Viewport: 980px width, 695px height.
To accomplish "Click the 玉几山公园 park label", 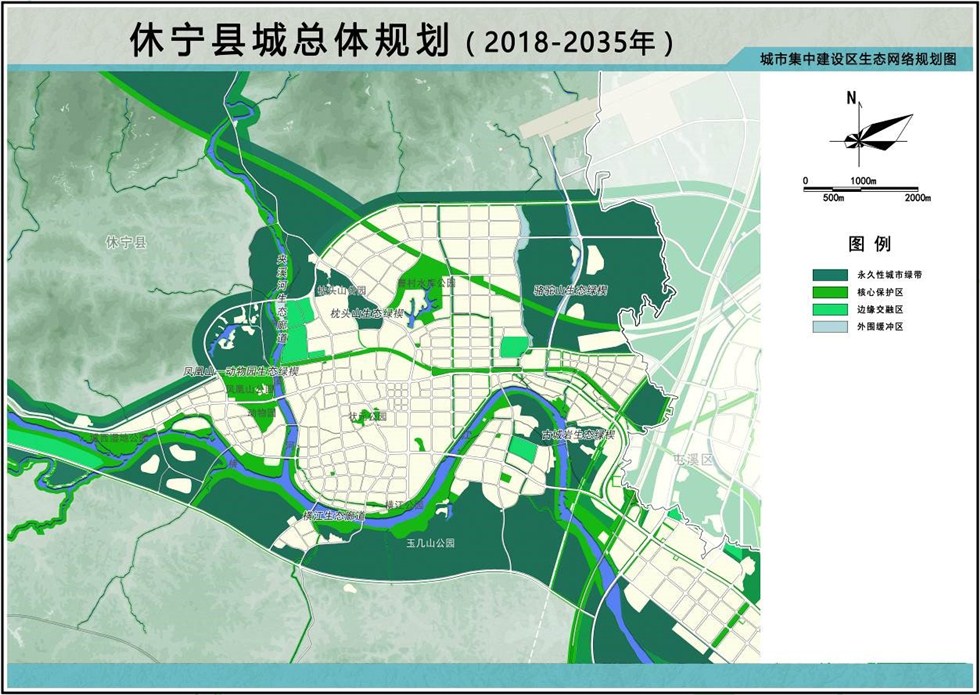I will (x=430, y=543).
